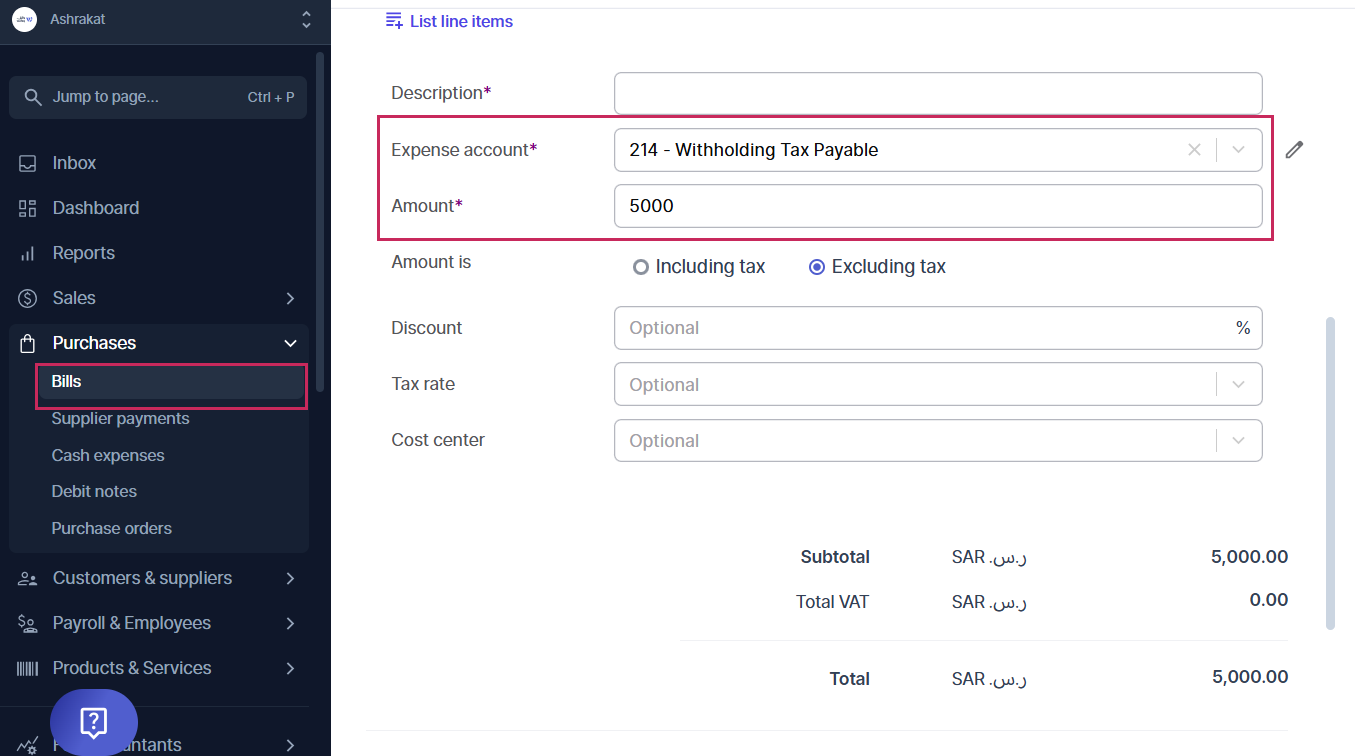Viewport: 1355px width, 756px height.
Task: Open the help question mark widget
Action: [94, 722]
